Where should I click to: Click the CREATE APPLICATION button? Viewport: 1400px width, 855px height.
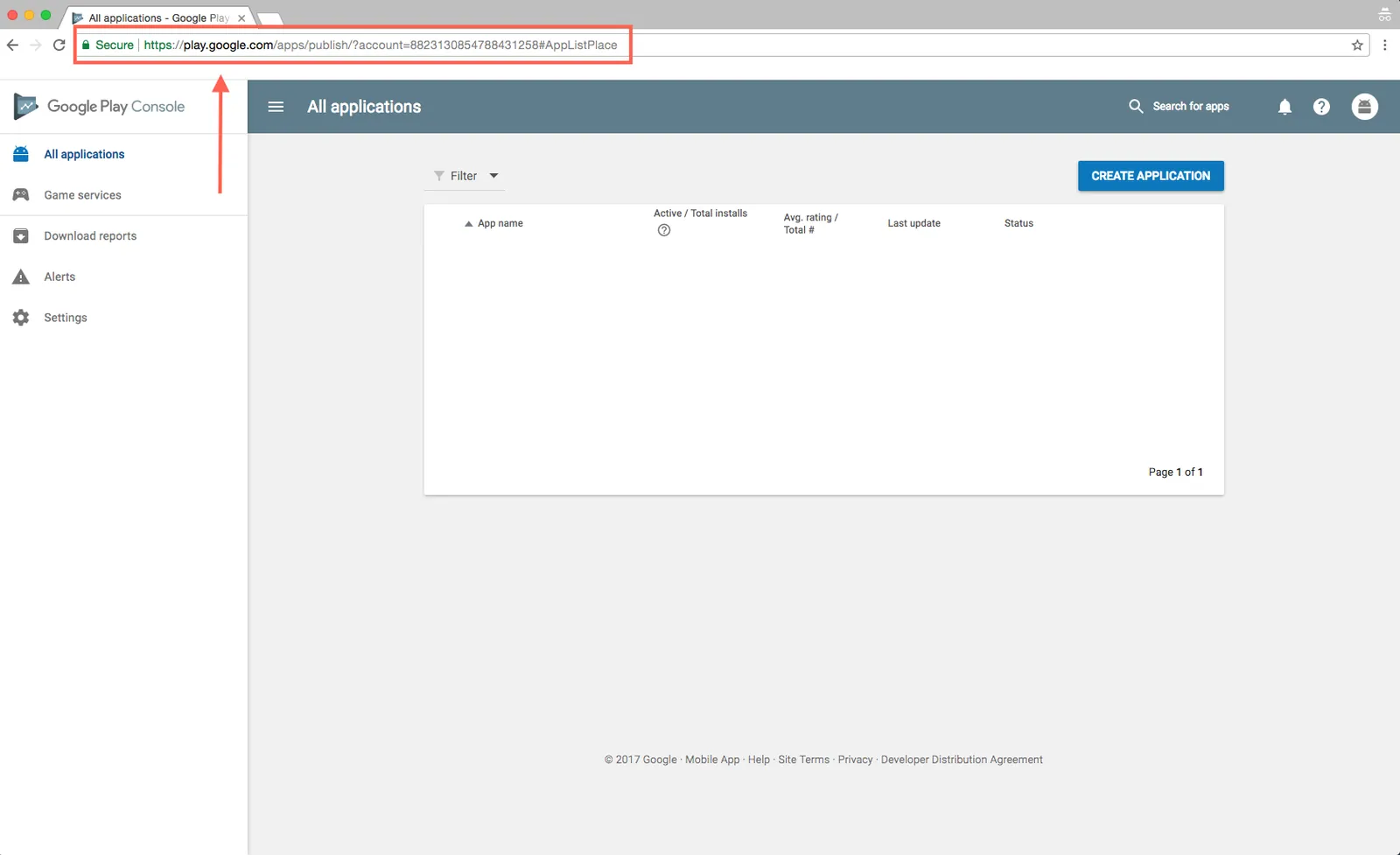point(1151,176)
